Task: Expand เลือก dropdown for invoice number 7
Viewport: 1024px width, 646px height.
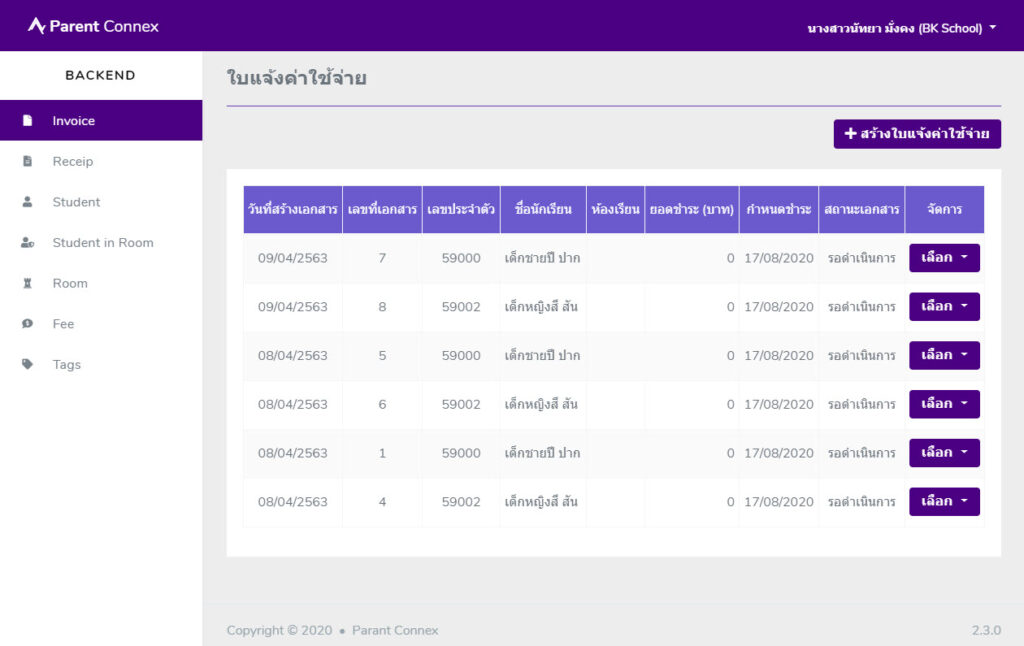Action: [x=943, y=258]
